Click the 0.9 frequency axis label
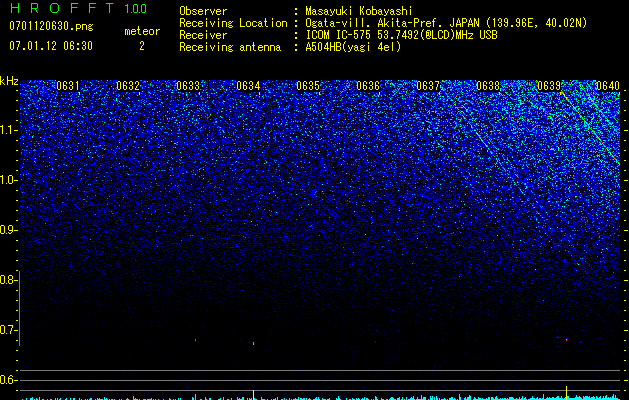 tap(8, 230)
